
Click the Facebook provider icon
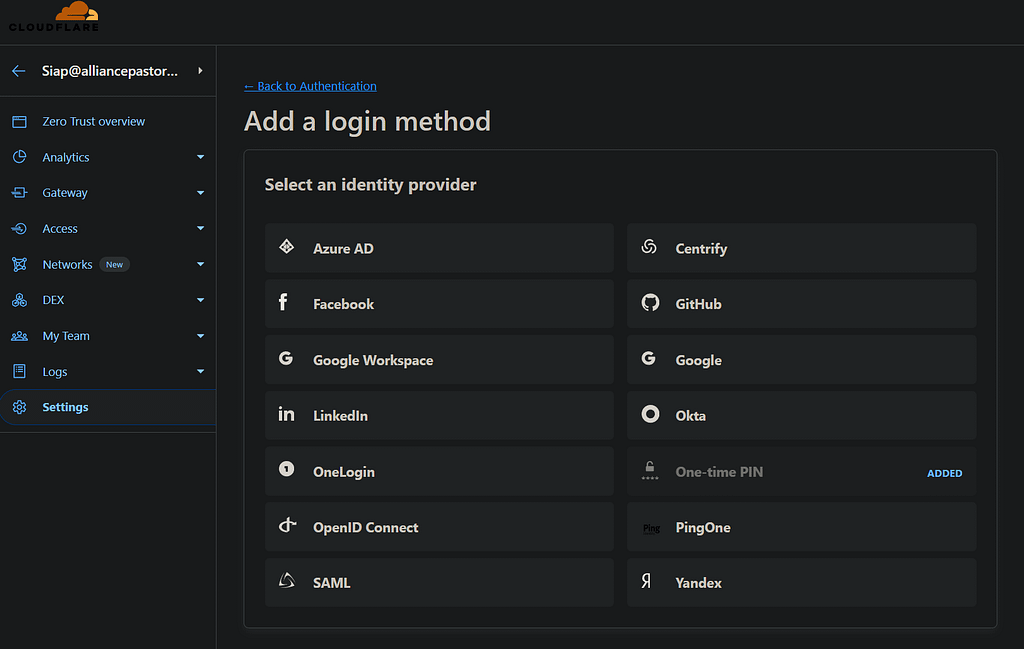(x=285, y=303)
